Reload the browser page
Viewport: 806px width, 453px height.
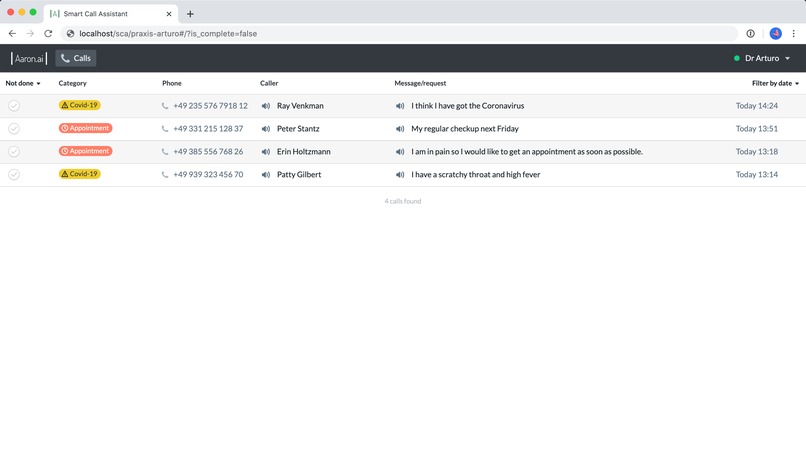coord(48,33)
